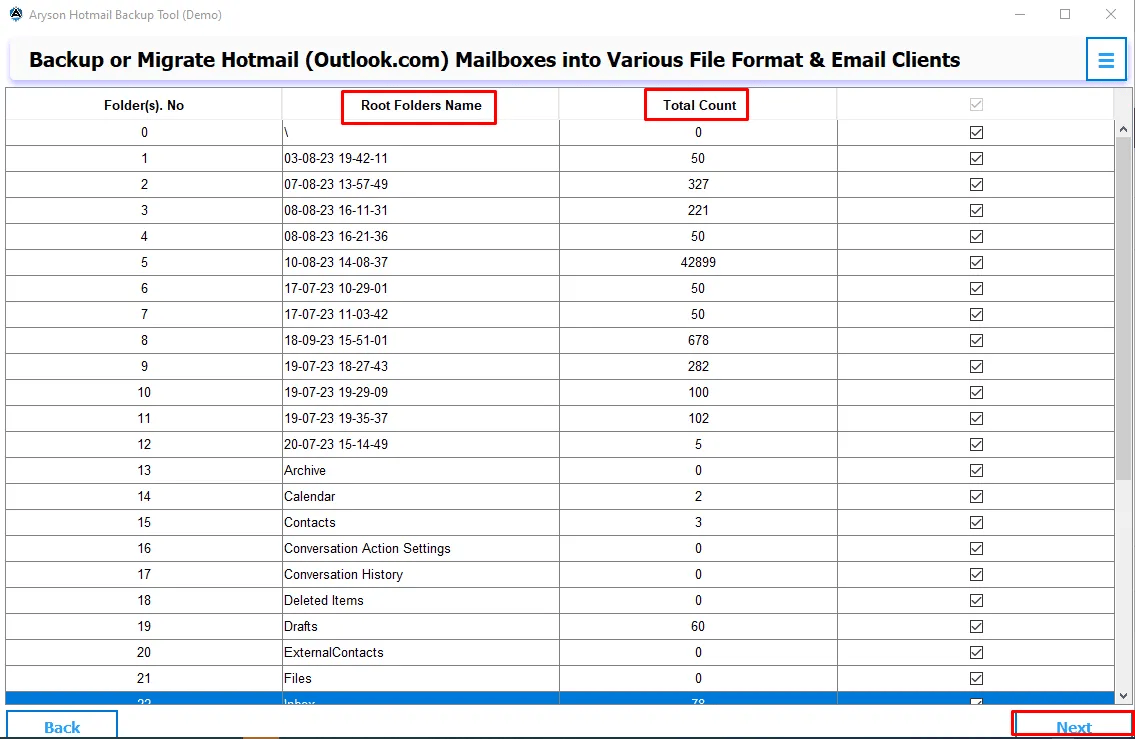The height and width of the screenshot is (739, 1135).
Task: Select the 19-07-23 18-27-43 folder name
Action: 336,367
